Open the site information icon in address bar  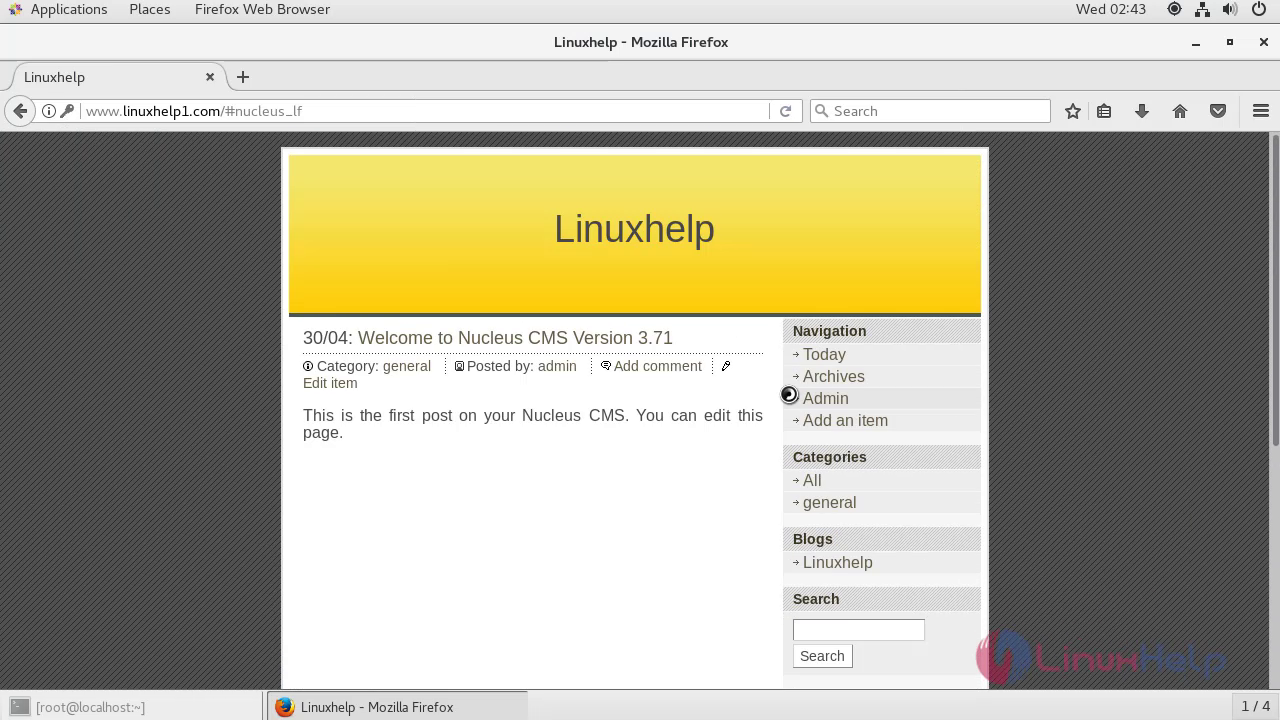tap(48, 111)
